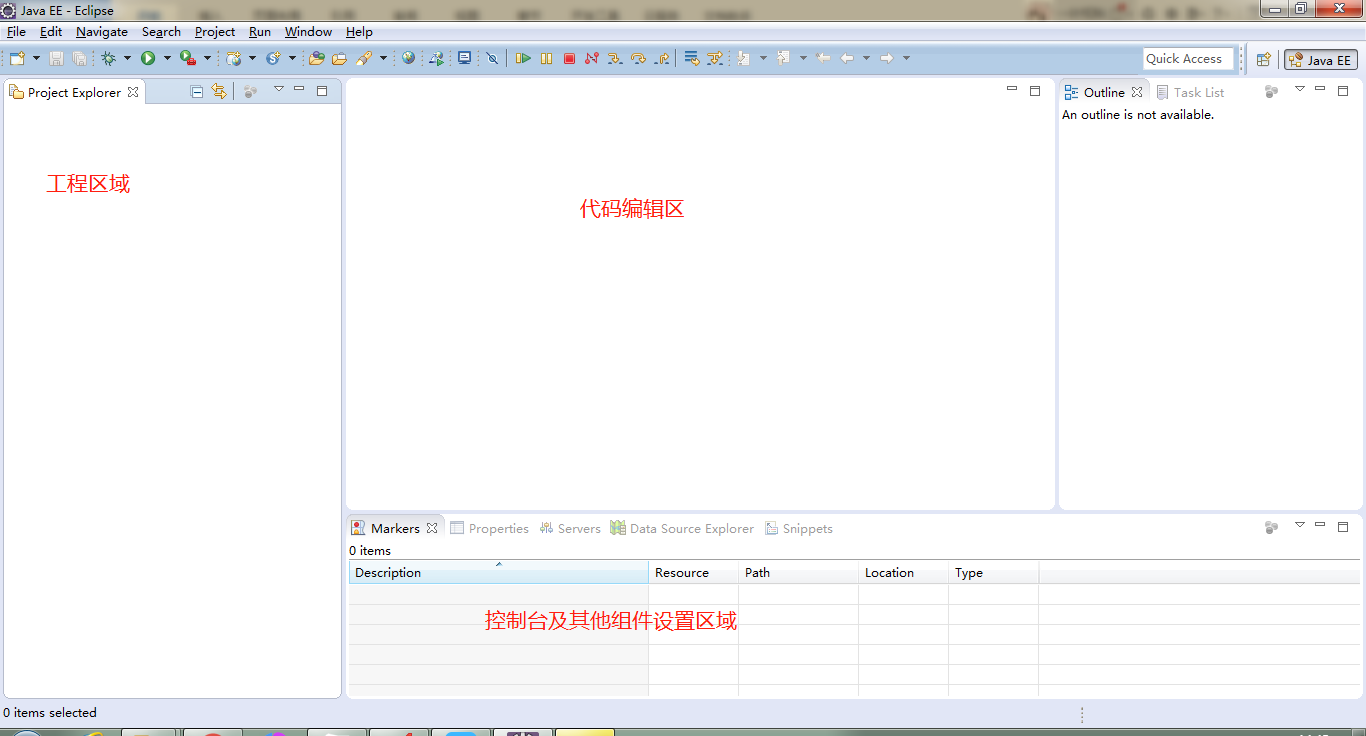Viewport: 1366px width, 736px height.
Task: Click the Location column header
Action: 903,573
